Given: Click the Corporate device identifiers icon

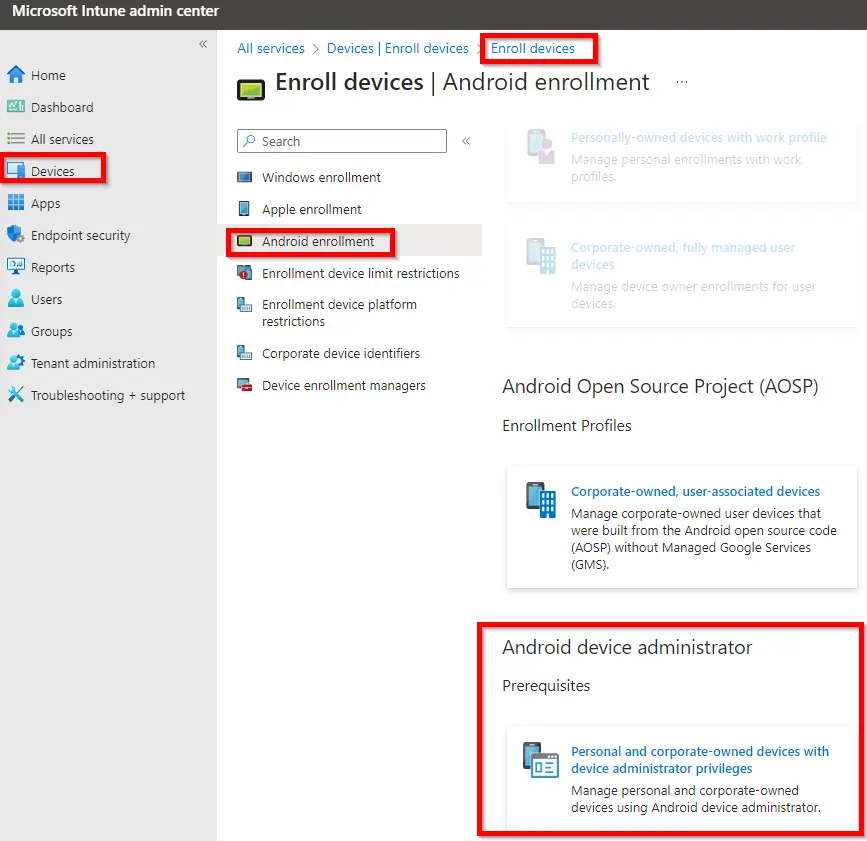Looking at the screenshot, I should (x=244, y=352).
